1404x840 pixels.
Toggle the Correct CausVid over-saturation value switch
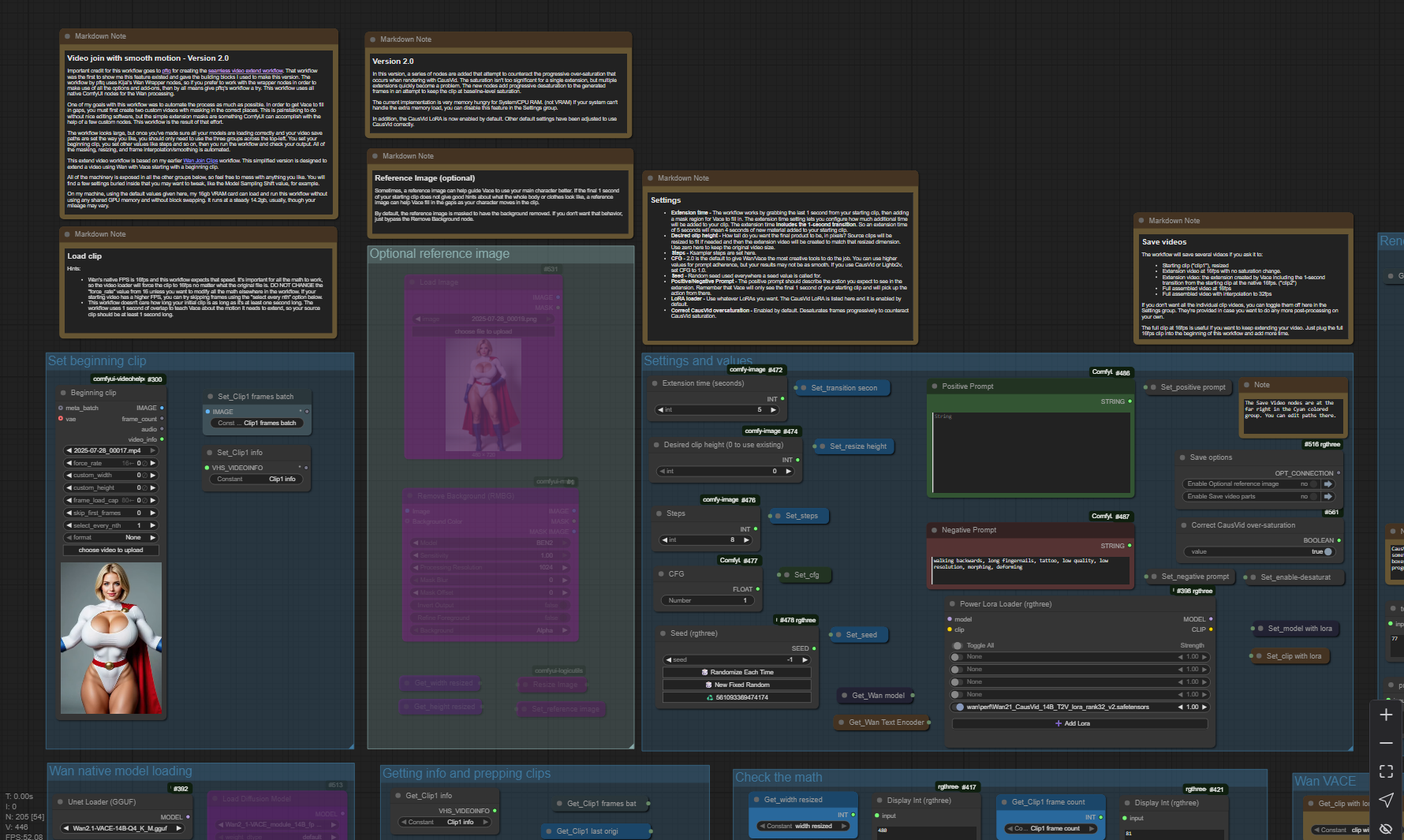[x=1327, y=552]
